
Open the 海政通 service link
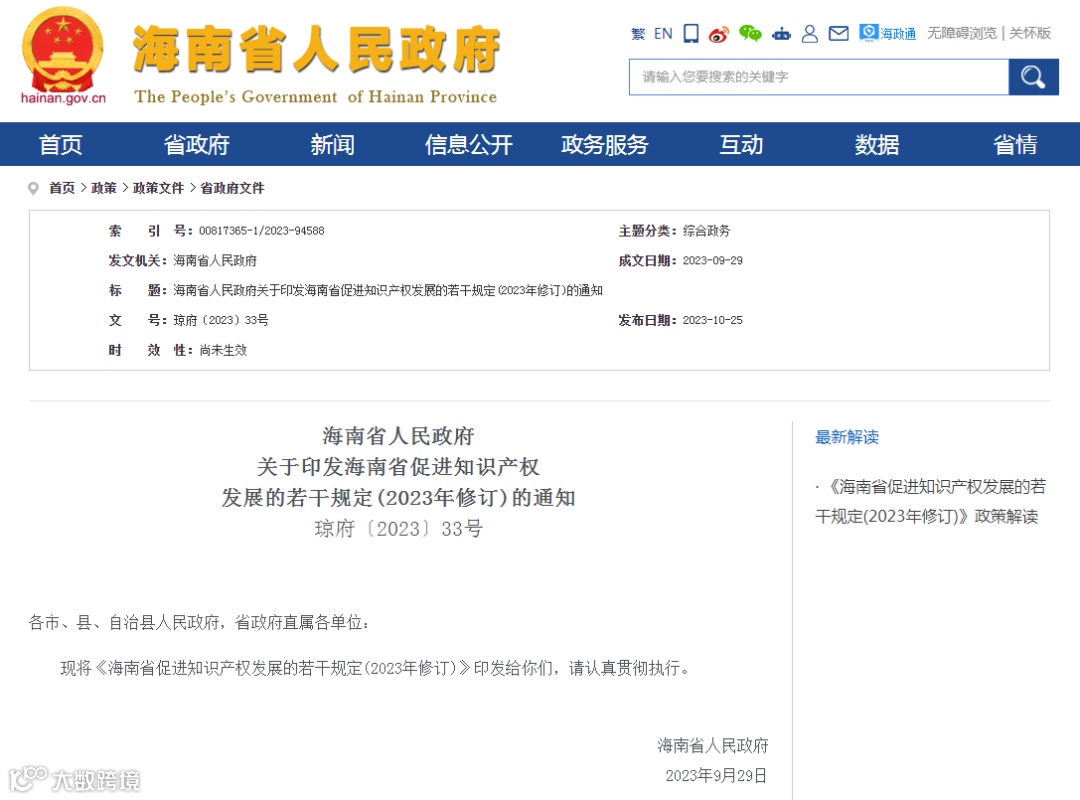tap(887, 33)
